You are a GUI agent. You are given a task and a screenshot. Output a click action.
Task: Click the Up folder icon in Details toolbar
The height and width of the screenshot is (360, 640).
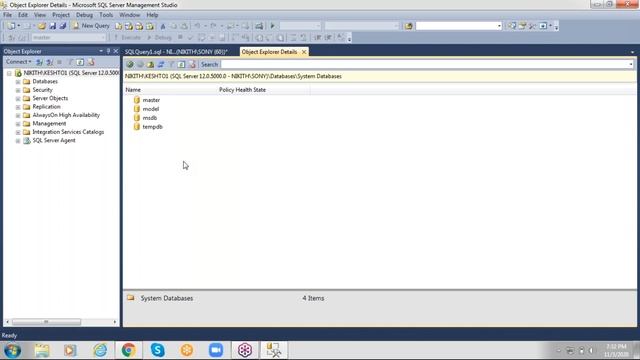150,64
